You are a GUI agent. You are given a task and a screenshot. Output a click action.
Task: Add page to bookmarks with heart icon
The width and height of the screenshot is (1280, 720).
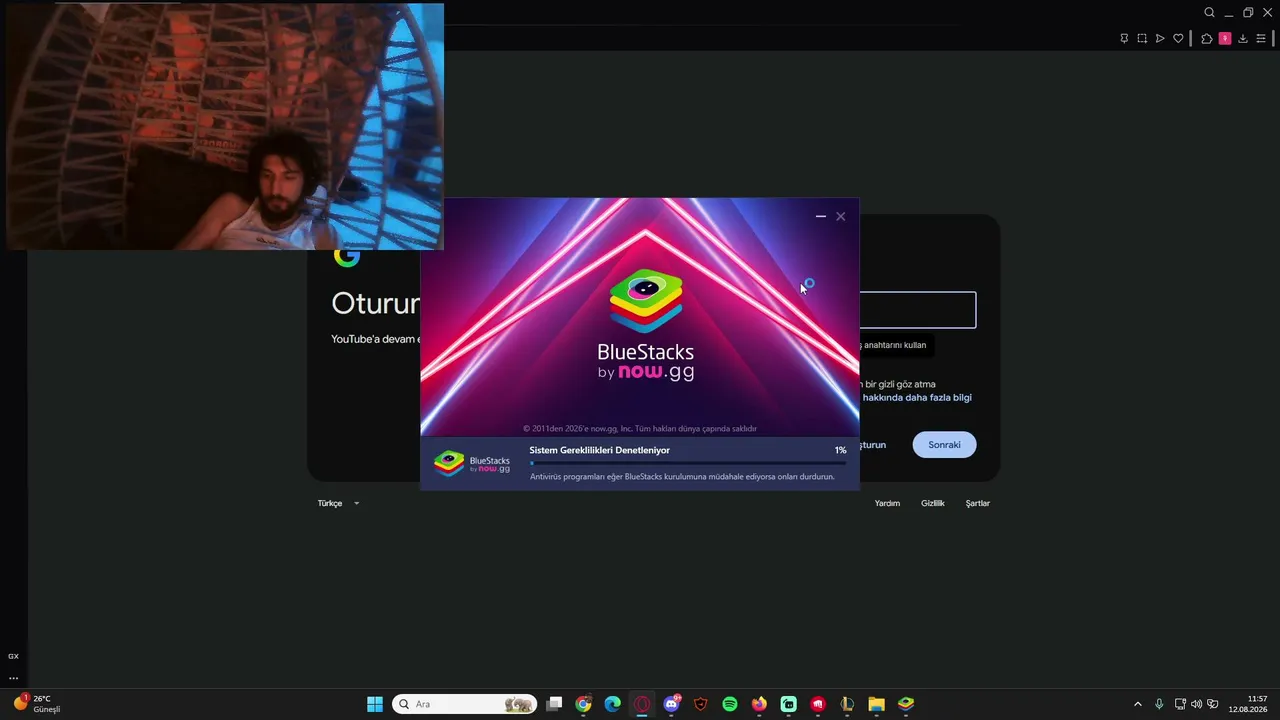point(1178,39)
